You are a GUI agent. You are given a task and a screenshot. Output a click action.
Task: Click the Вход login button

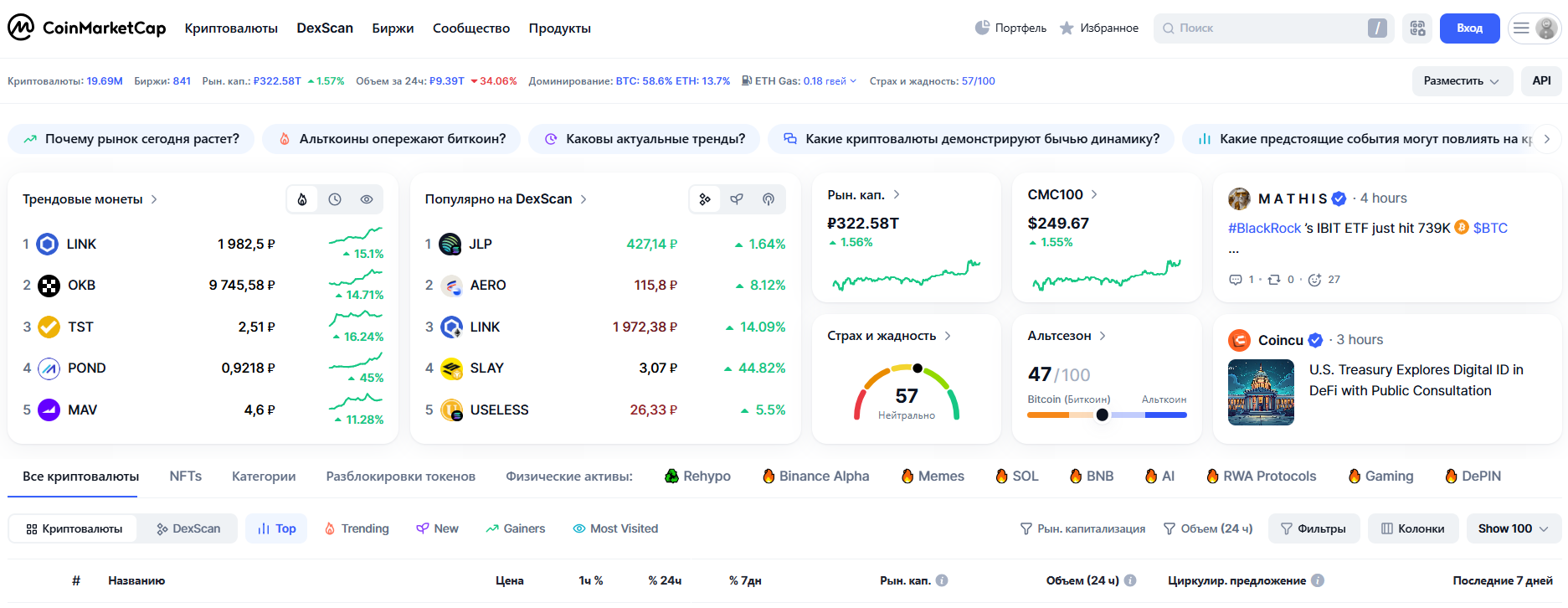coord(1470,28)
